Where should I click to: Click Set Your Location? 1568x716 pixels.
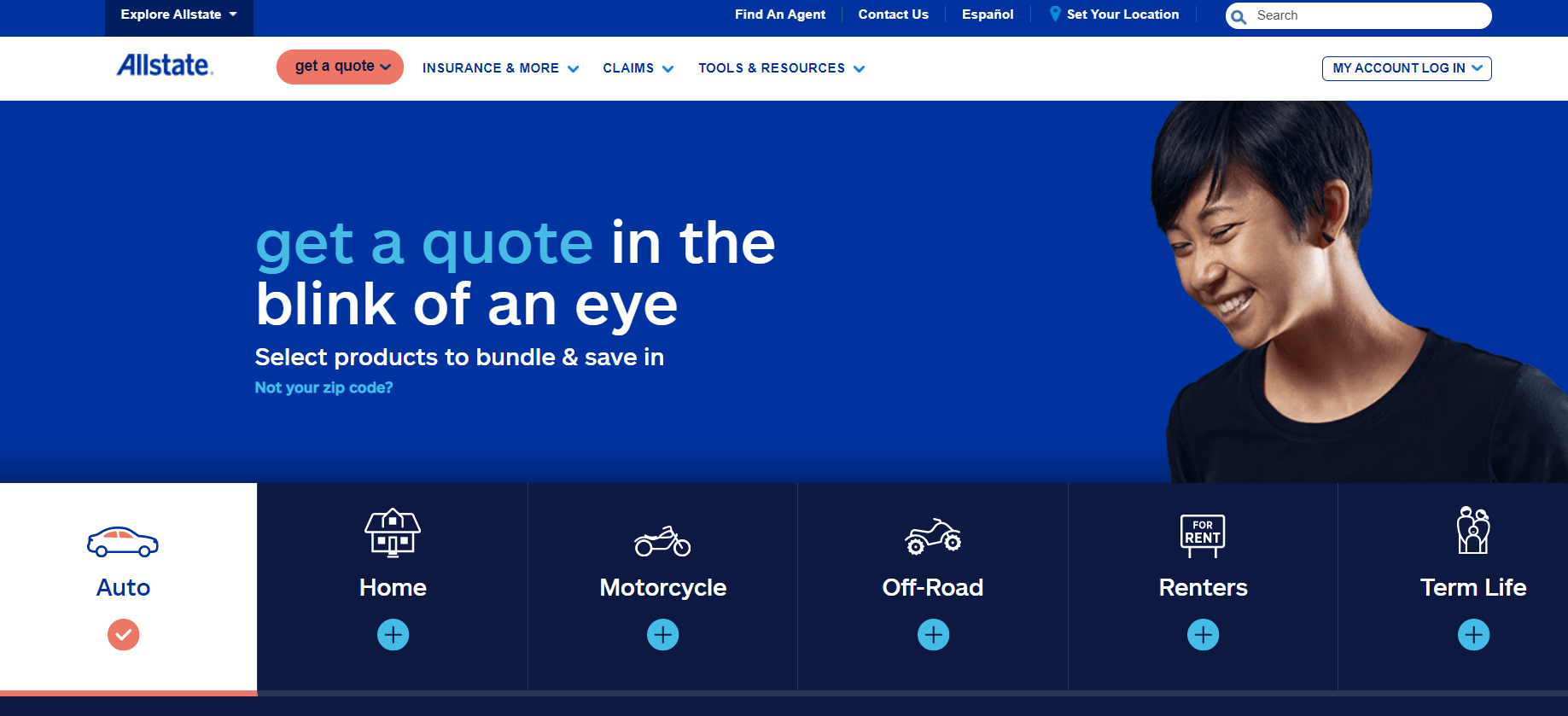[1122, 15]
